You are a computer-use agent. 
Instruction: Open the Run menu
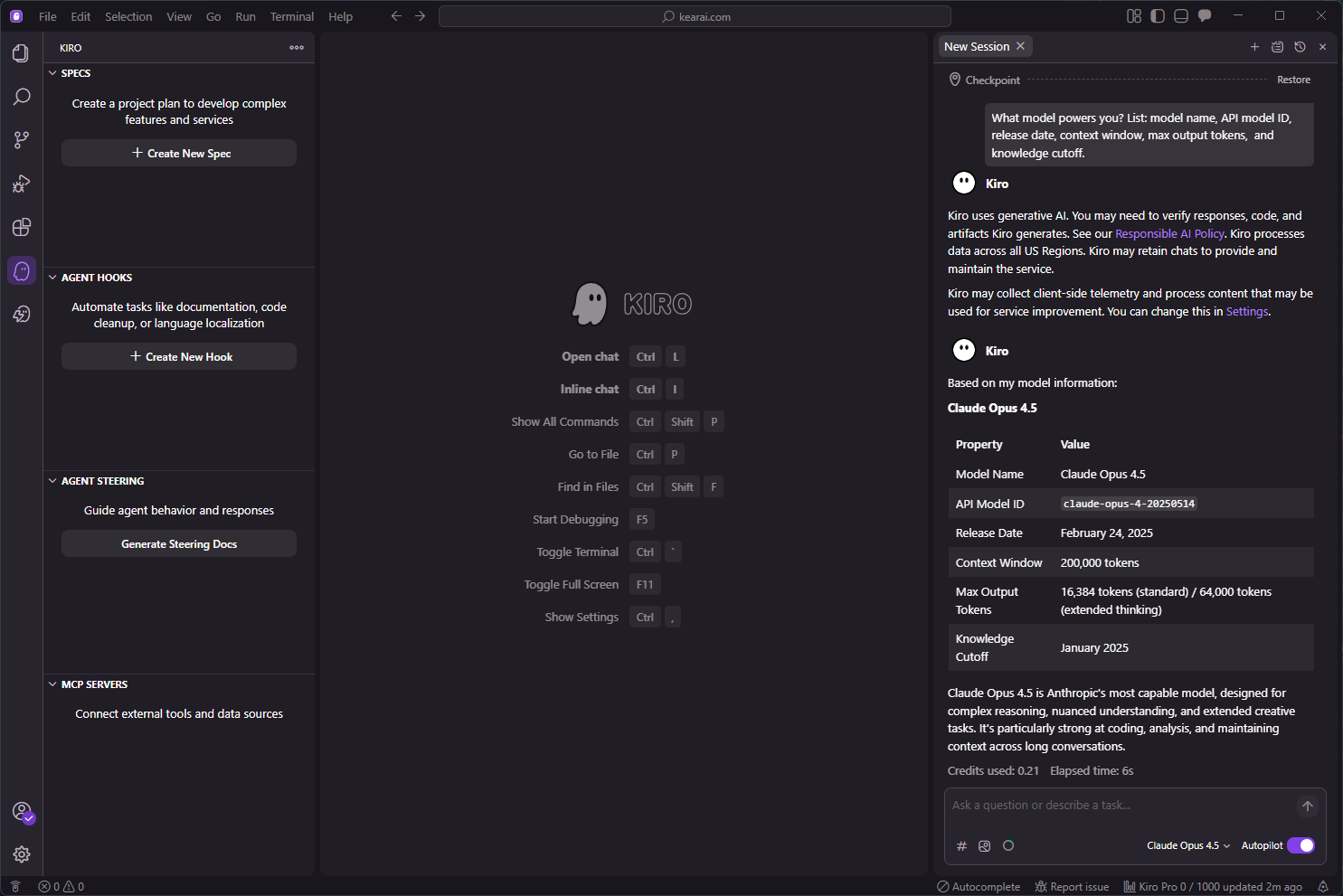click(x=245, y=16)
